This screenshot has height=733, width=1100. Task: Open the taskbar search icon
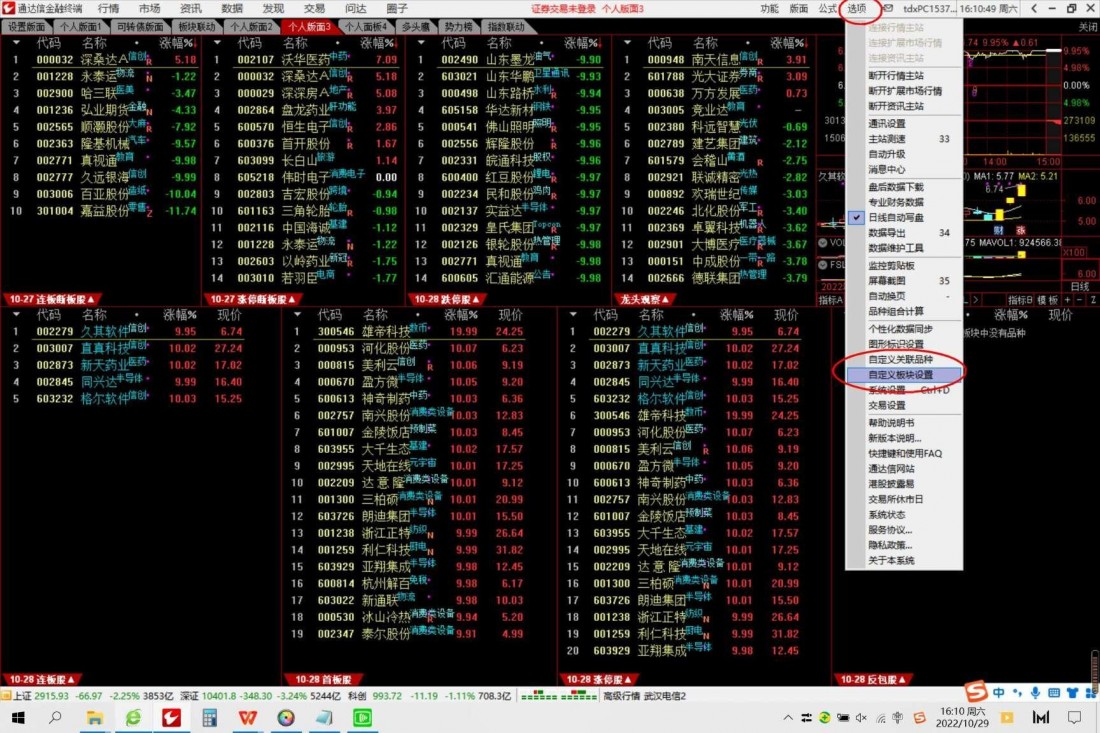[55, 718]
